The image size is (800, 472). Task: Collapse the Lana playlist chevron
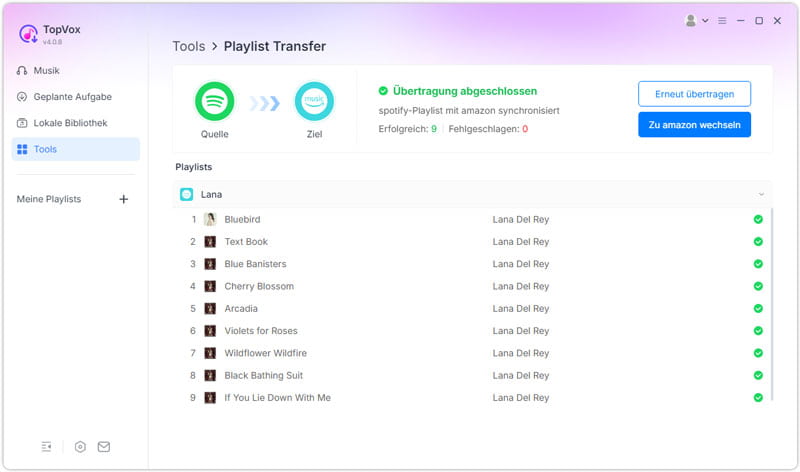coord(761,194)
